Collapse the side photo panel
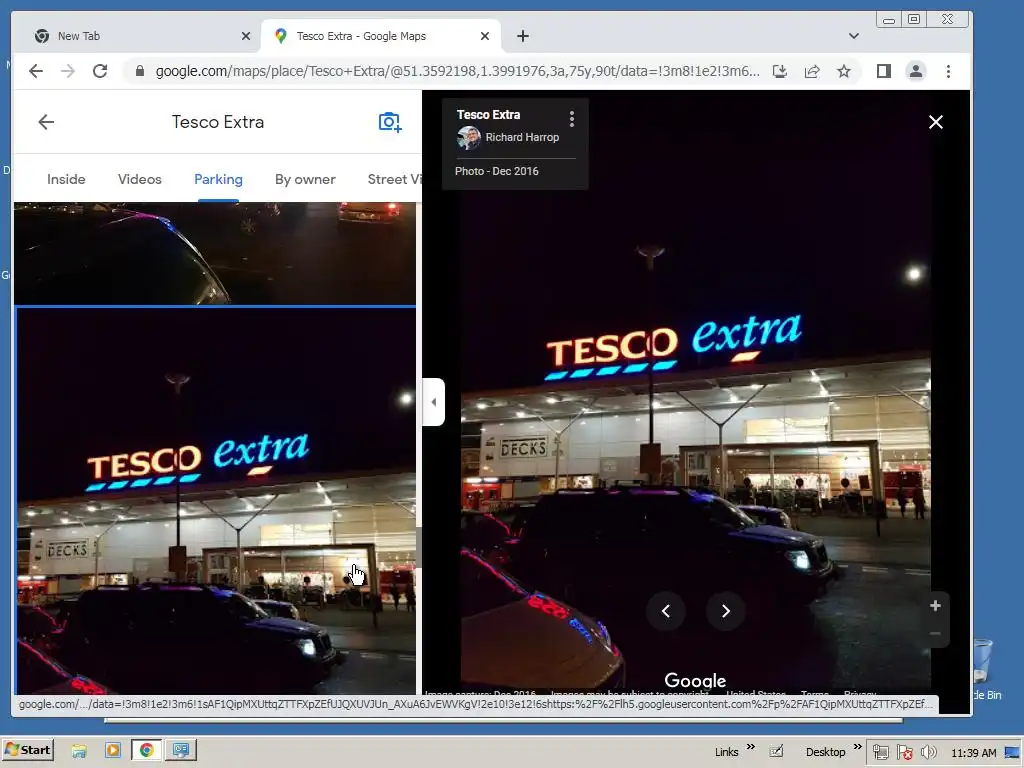 [434, 402]
